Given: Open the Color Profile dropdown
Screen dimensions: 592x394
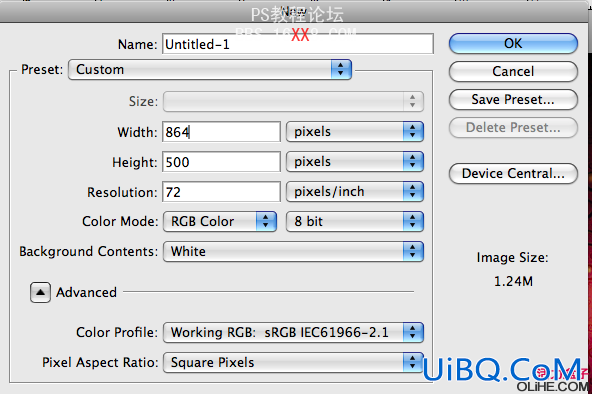Looking at the screenshot, I should click(x=293, y=332).
